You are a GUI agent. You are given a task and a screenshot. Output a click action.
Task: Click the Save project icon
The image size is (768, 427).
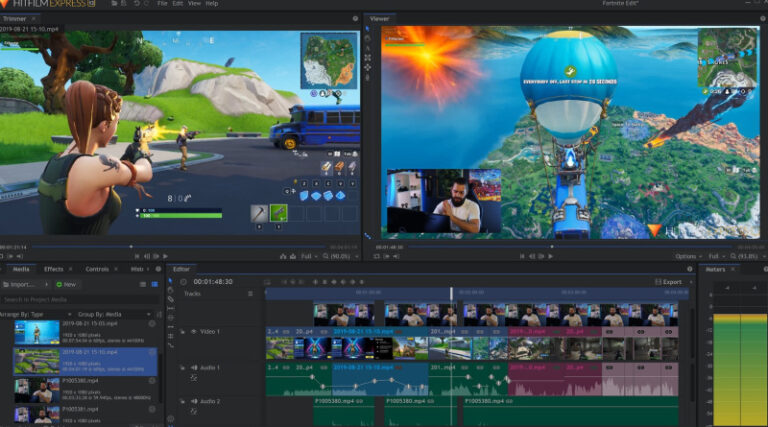point(125,3)
